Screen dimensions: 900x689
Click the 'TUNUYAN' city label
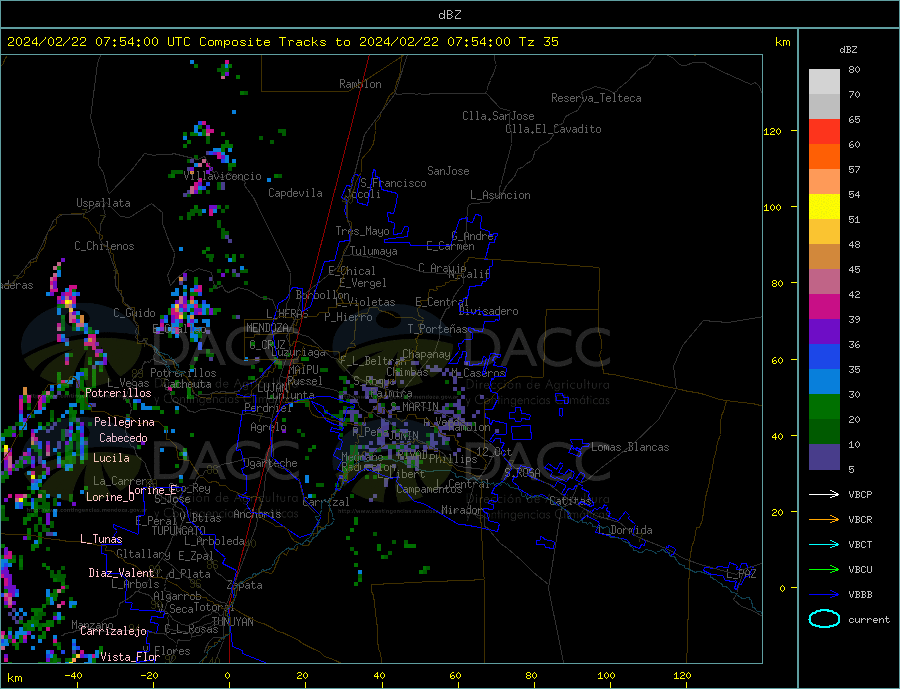click(x=232, y=622)
